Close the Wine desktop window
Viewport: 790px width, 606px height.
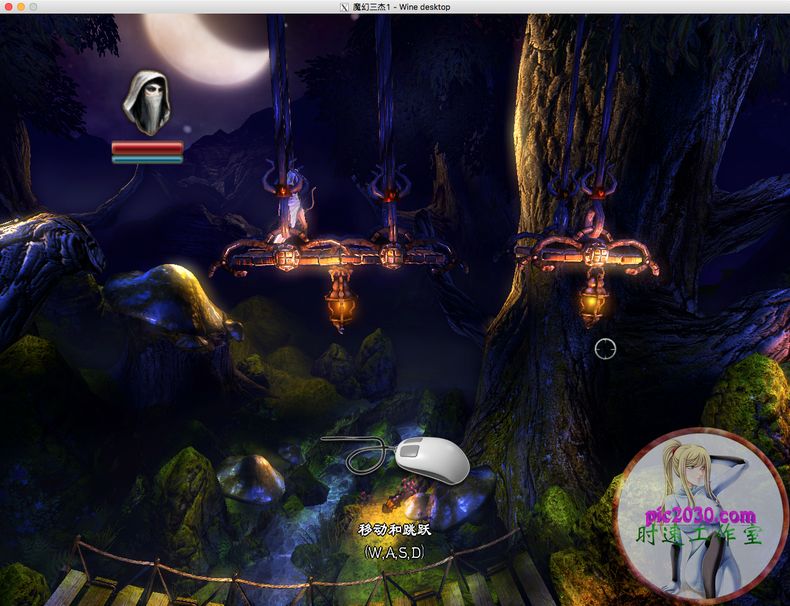click(x=8, y=7)
